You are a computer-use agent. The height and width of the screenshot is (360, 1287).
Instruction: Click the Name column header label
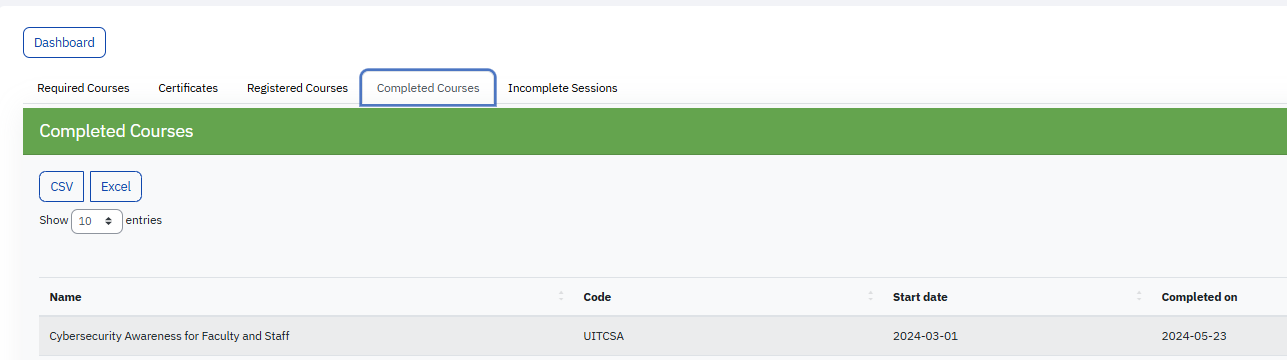66,297
